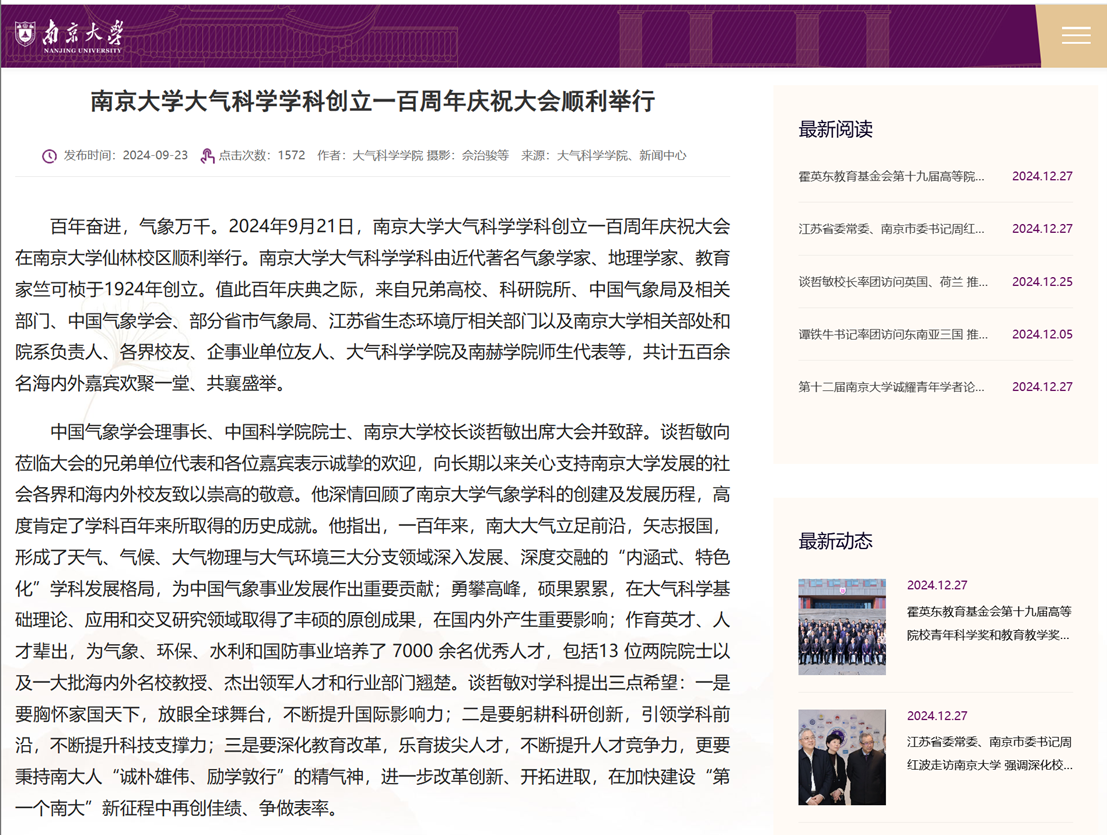Click the 2024.12.25 date in 最新阅读
Viewport: 1107px width, 835px height.
click(1041, 282)
